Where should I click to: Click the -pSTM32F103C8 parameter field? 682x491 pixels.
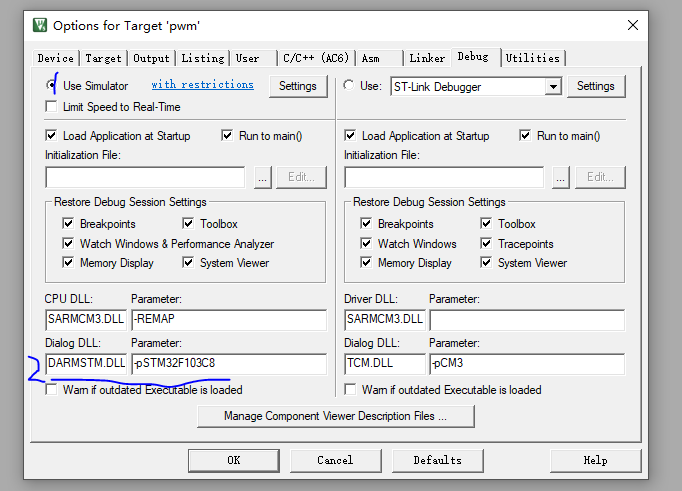pyautogui.click(x=229, y=364)
